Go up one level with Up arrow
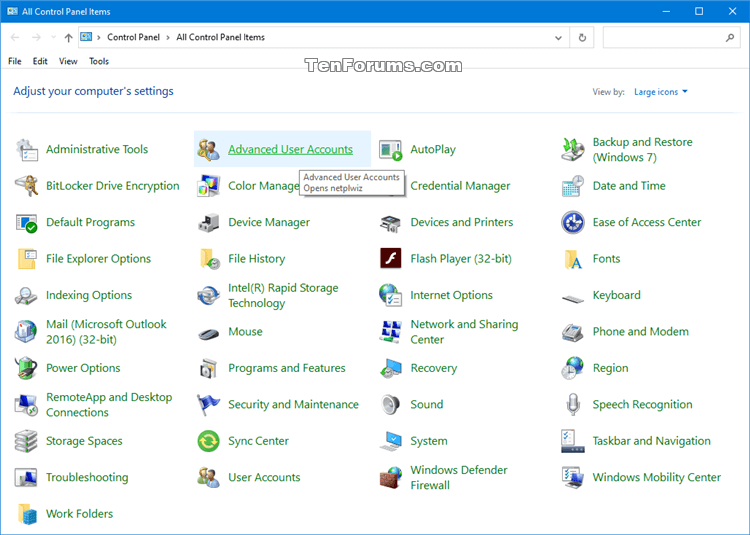750x535 pixels. click(68, 38)
